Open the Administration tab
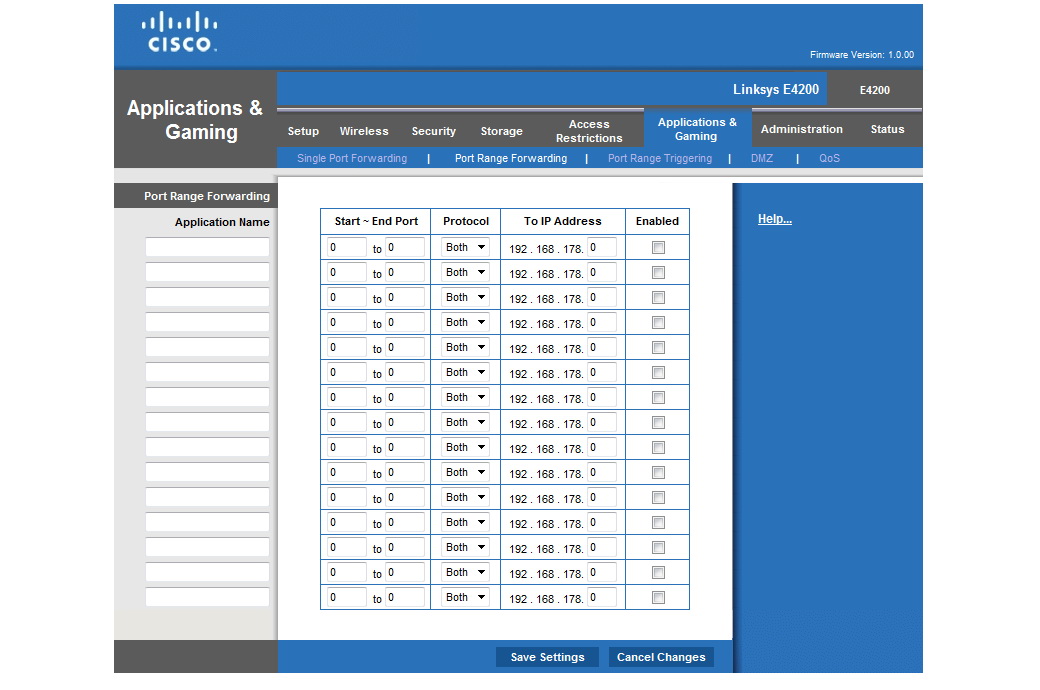1040x690 pixels. point(801,129)
